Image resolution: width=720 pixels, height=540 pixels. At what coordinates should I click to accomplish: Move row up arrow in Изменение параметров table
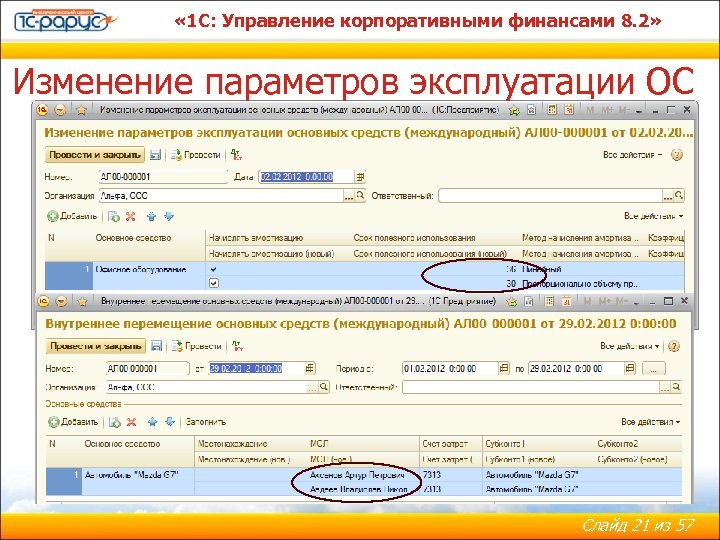point(152,216)
